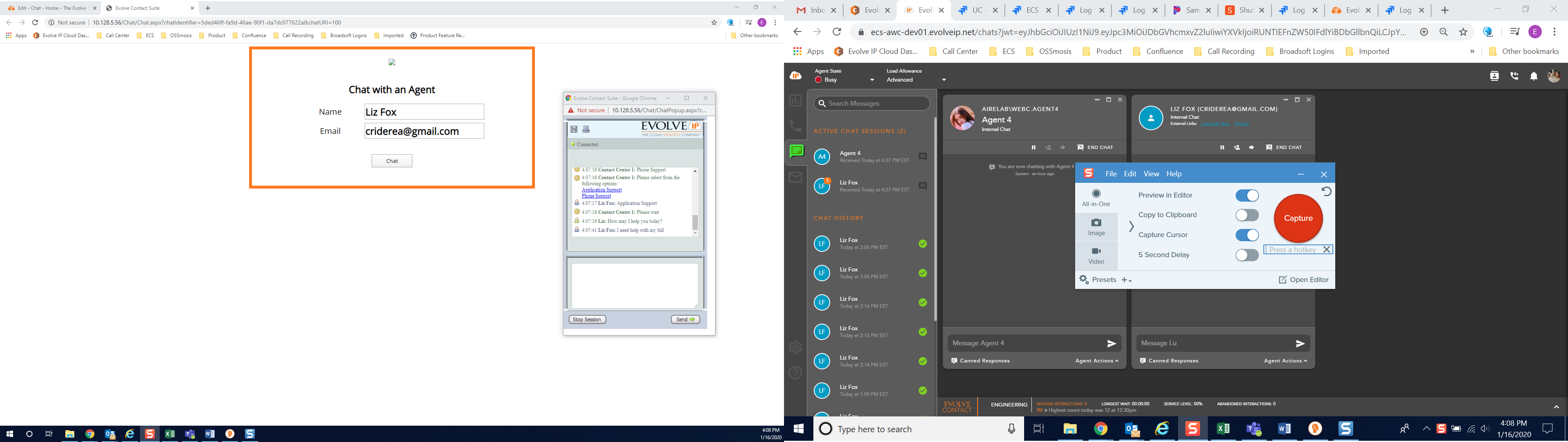
Task: Click the phone icon in left sidebar
Action: 795,126
